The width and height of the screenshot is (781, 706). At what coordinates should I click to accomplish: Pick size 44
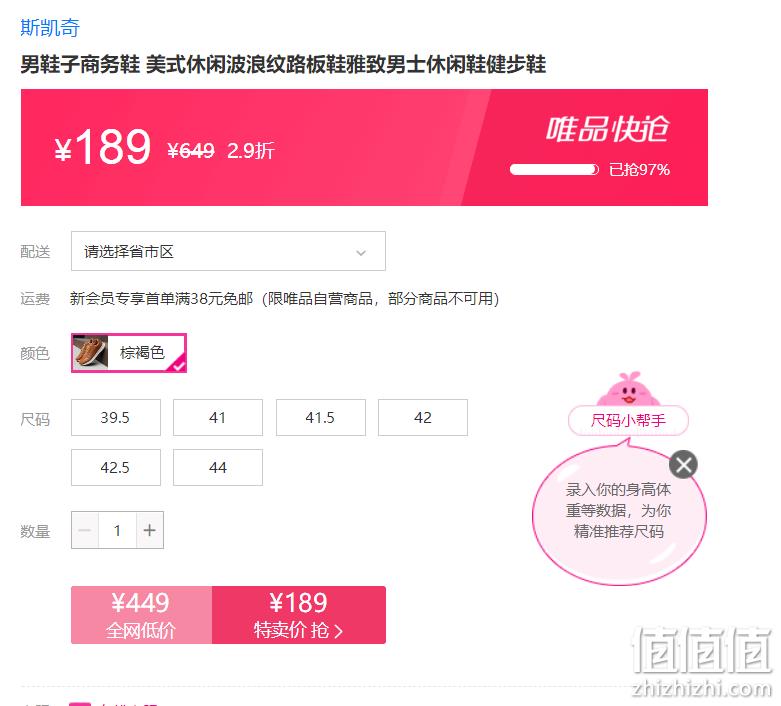tap(218, 467)
